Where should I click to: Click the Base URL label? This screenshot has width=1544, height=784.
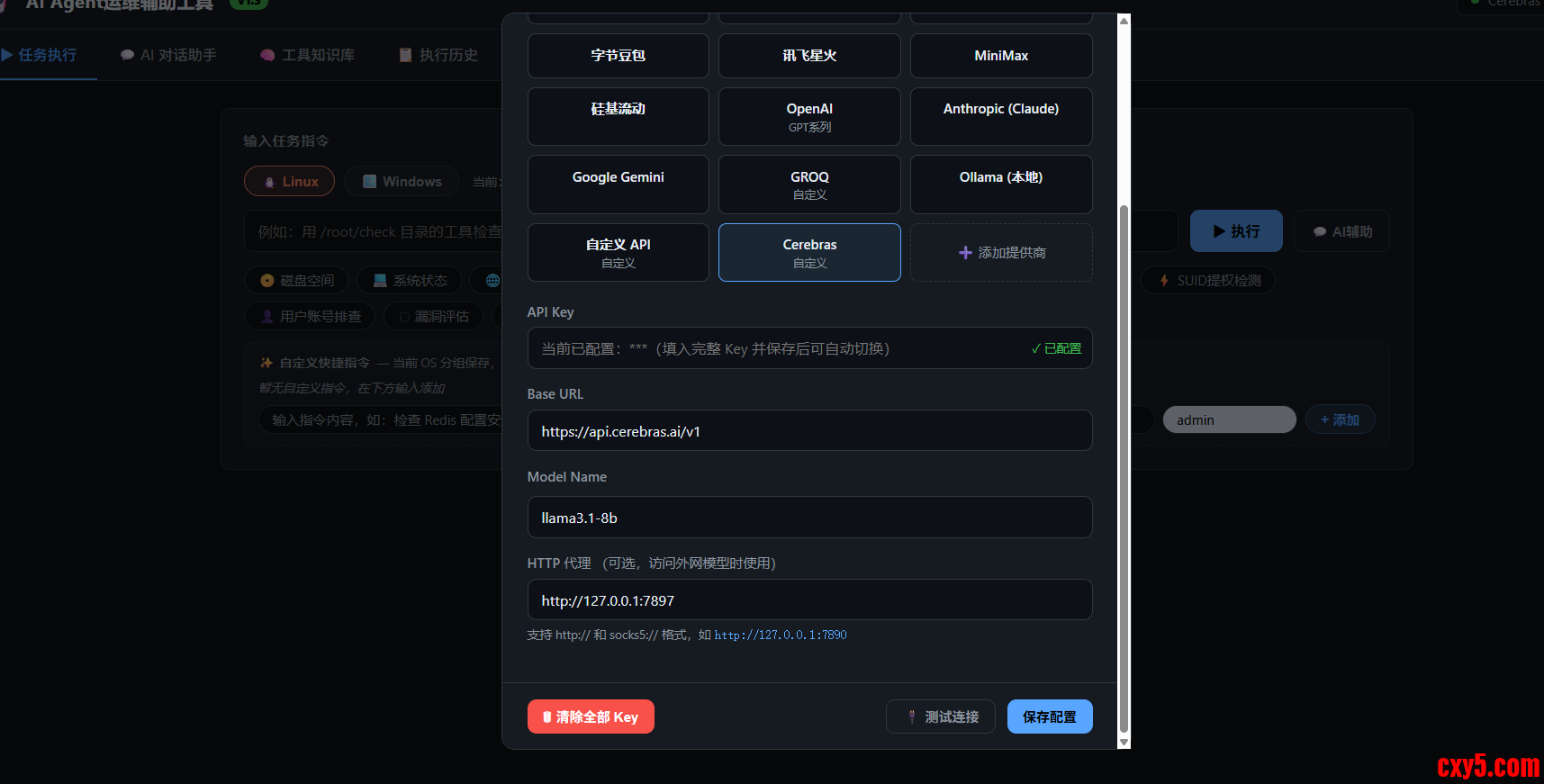[x=555, y=393]
